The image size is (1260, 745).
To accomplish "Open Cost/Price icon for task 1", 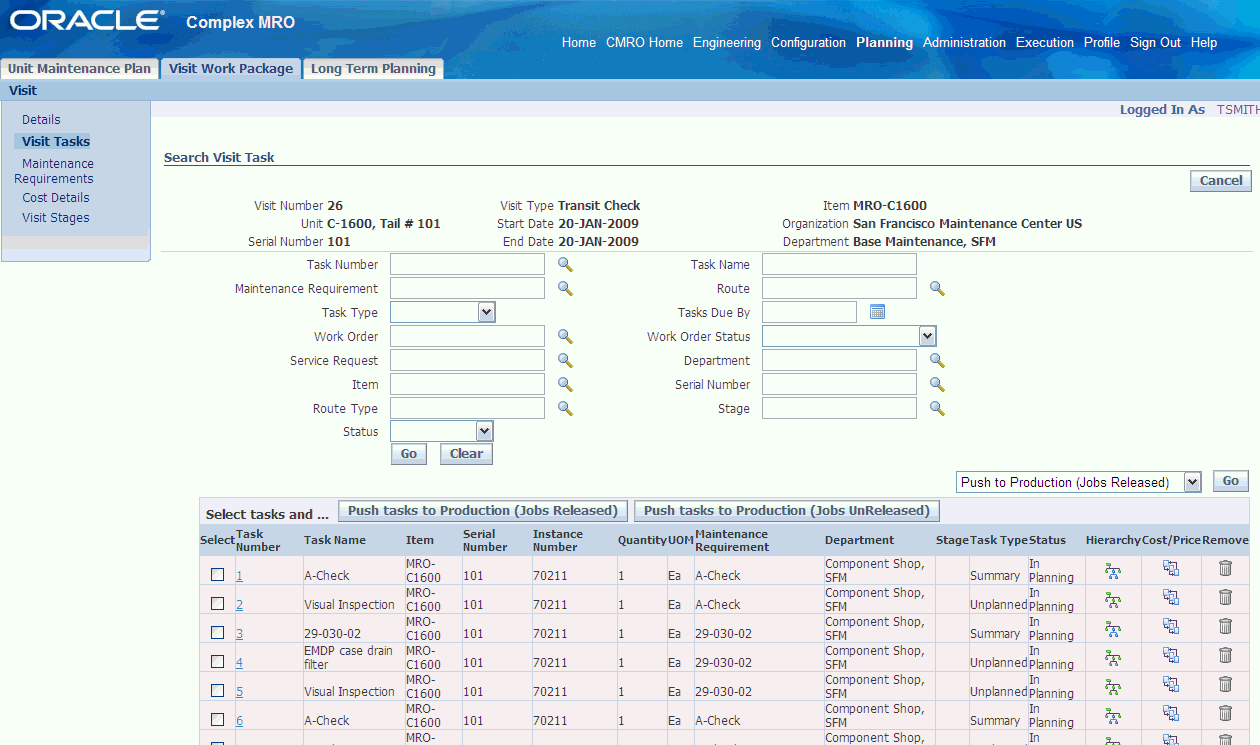I will tap(1171, 568).
